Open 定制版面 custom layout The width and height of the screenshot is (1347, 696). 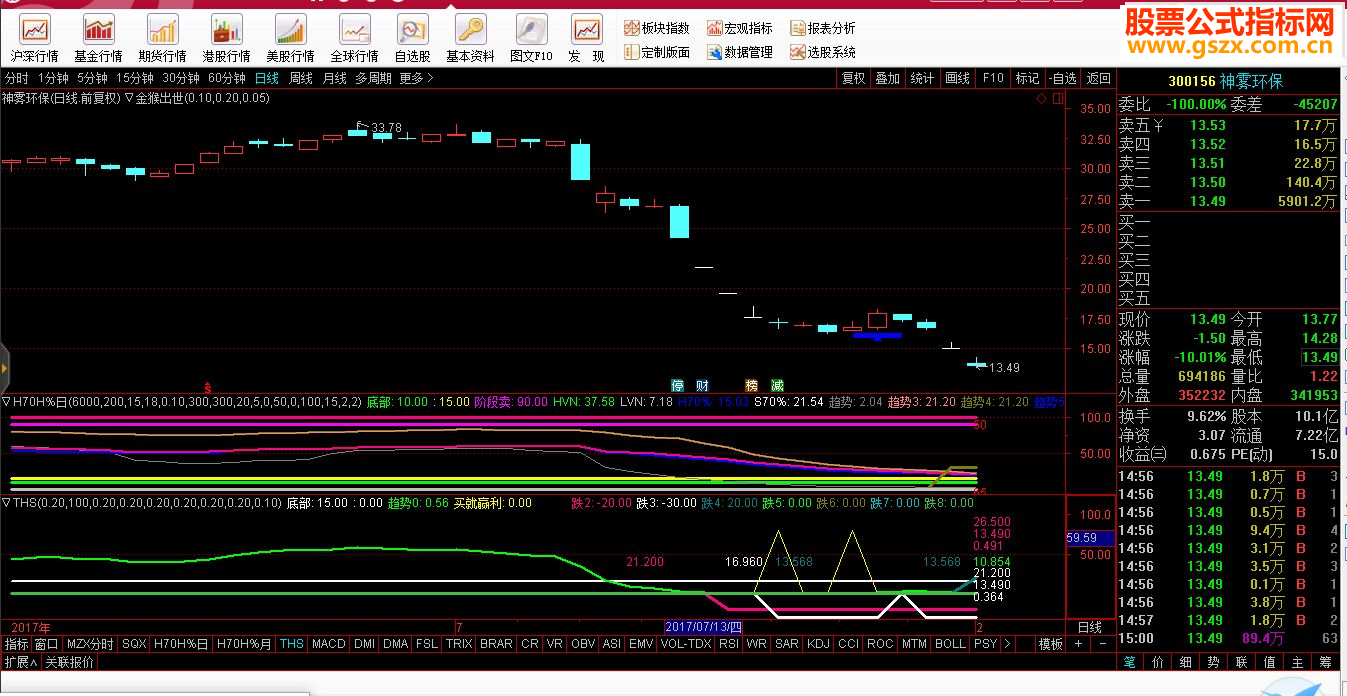(657, 52)
